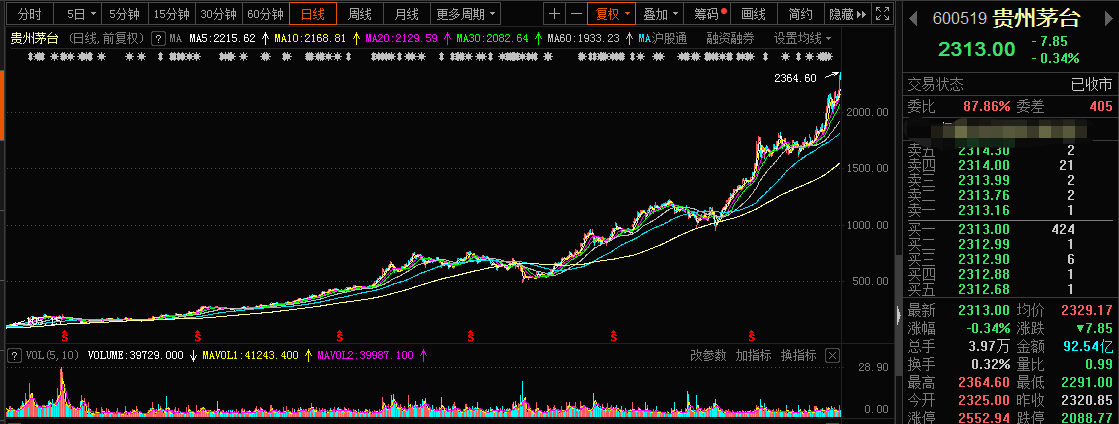Click the 卖一 2313.16 order row

[1009, 210]
